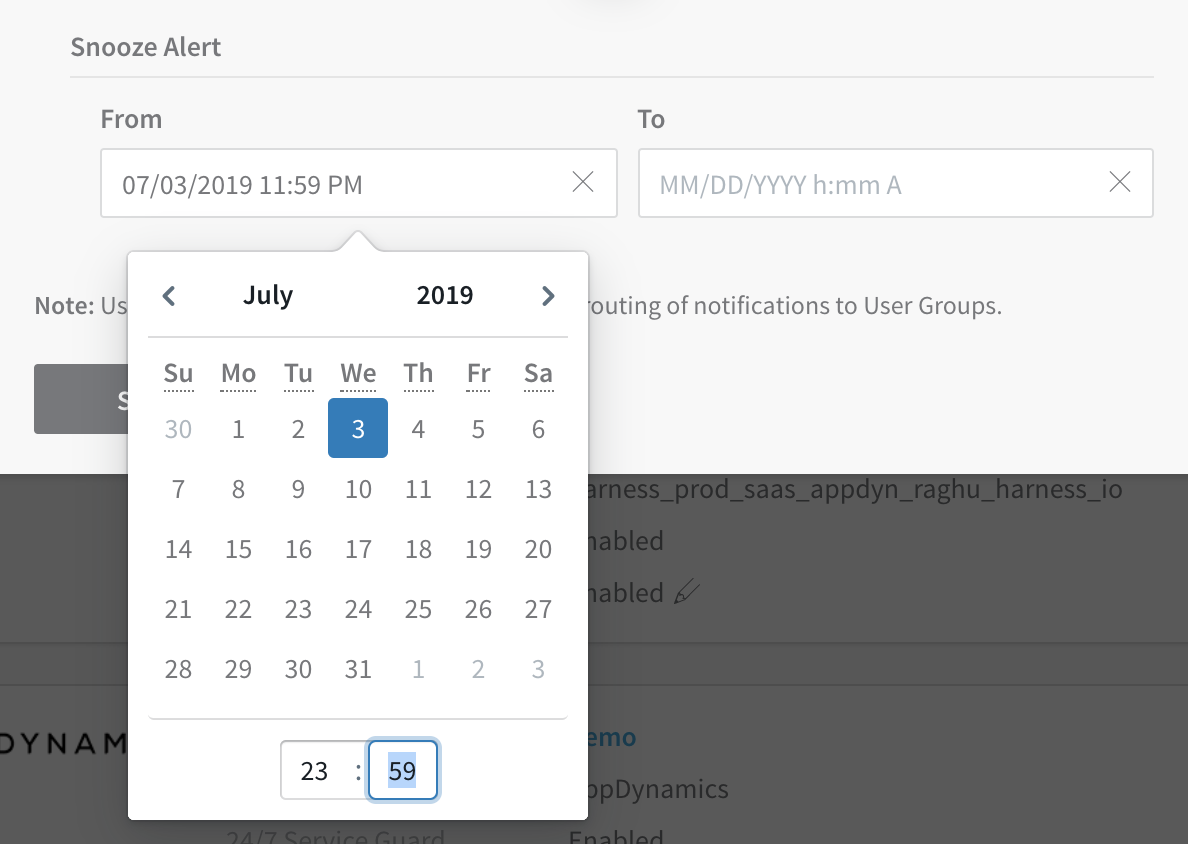Go to previous month in calendar
This screenshot has height=844, width=1188.
169,295
